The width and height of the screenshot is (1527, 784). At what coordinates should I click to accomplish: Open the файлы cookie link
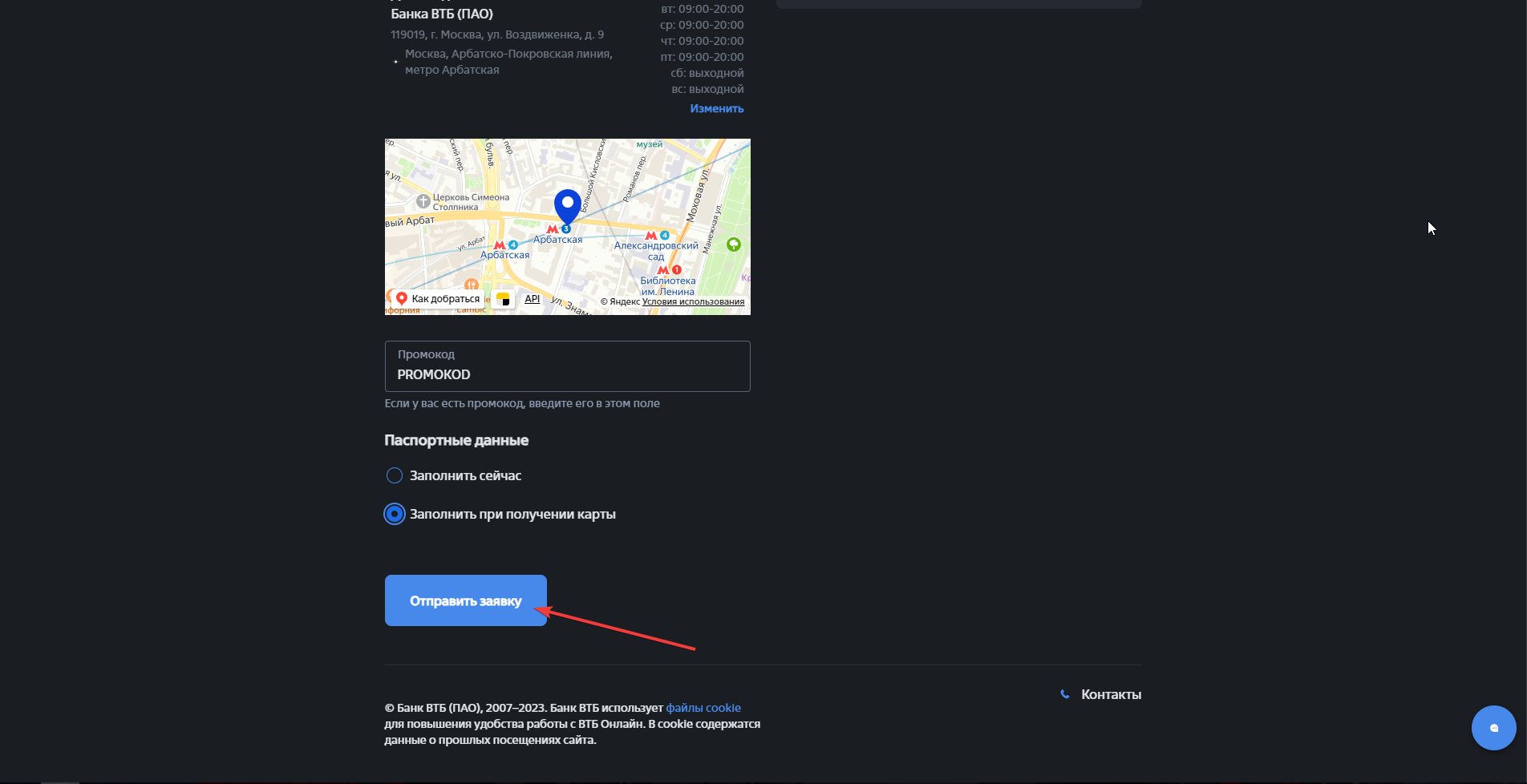pyautogui.click(x=703, y=708)
